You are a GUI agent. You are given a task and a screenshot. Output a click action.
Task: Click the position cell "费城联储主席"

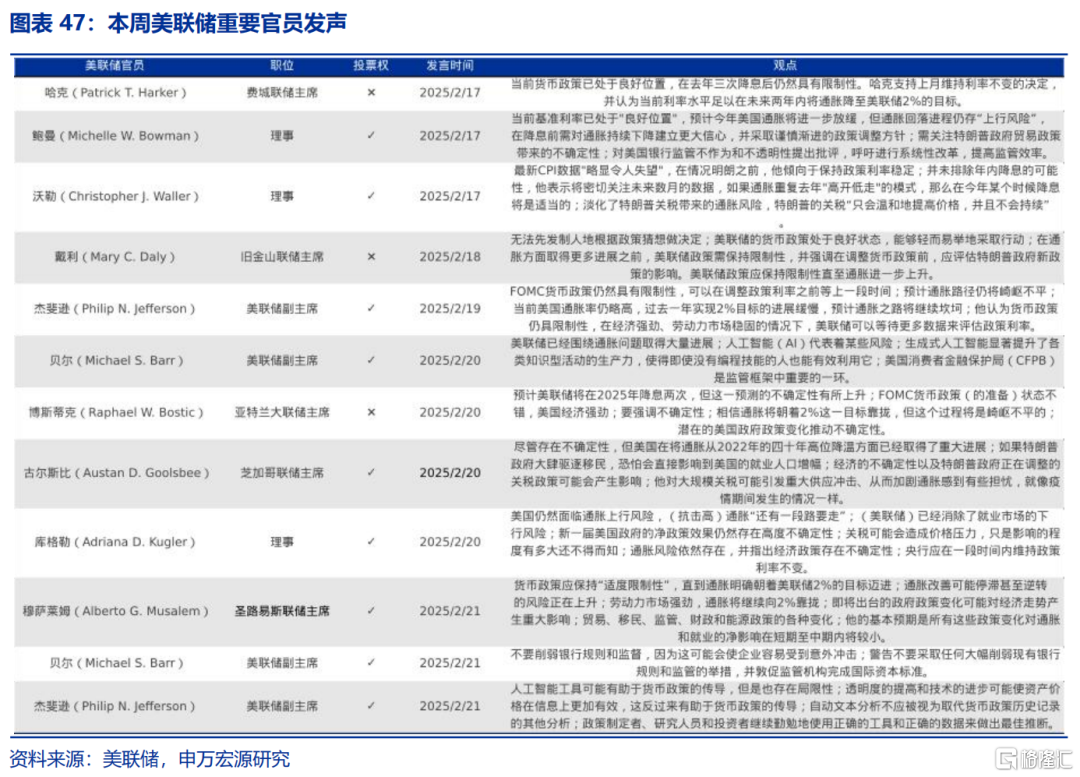coord(282,92)
